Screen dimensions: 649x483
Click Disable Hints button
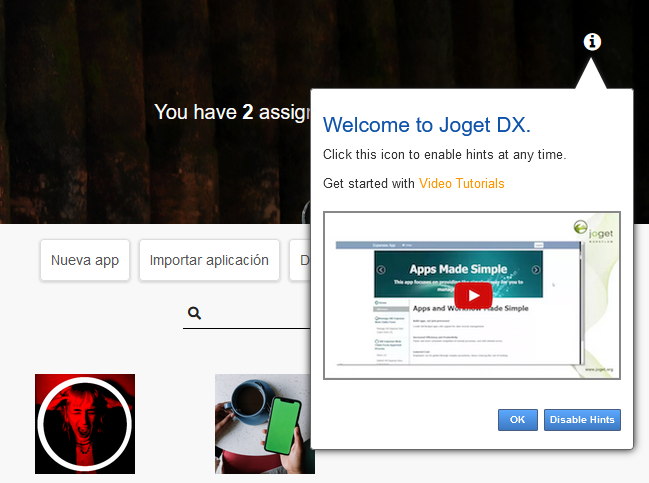(x=582, y=420)
